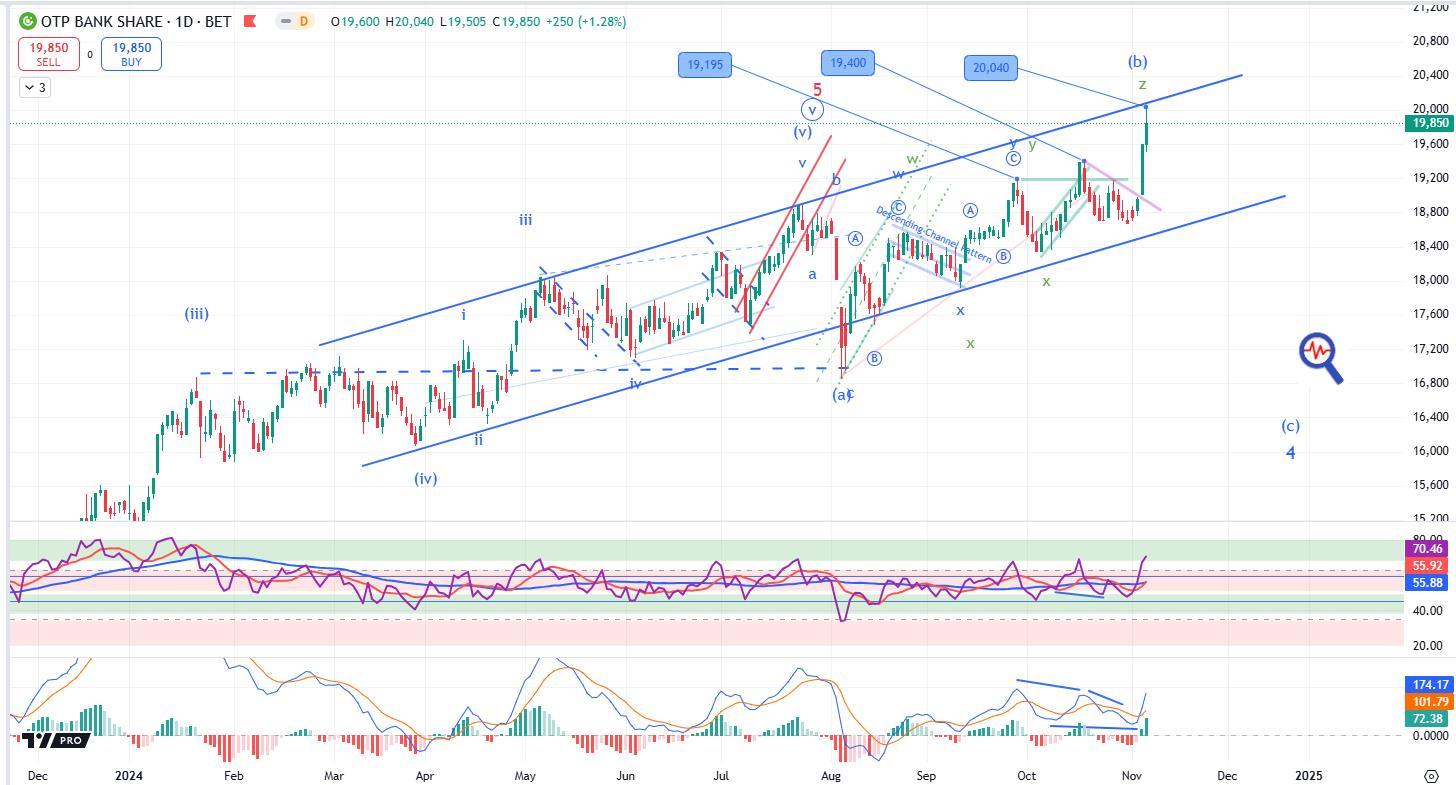Select the blue (iii) wave label
Screen dimensions: 1456x785
click(196, 314)
